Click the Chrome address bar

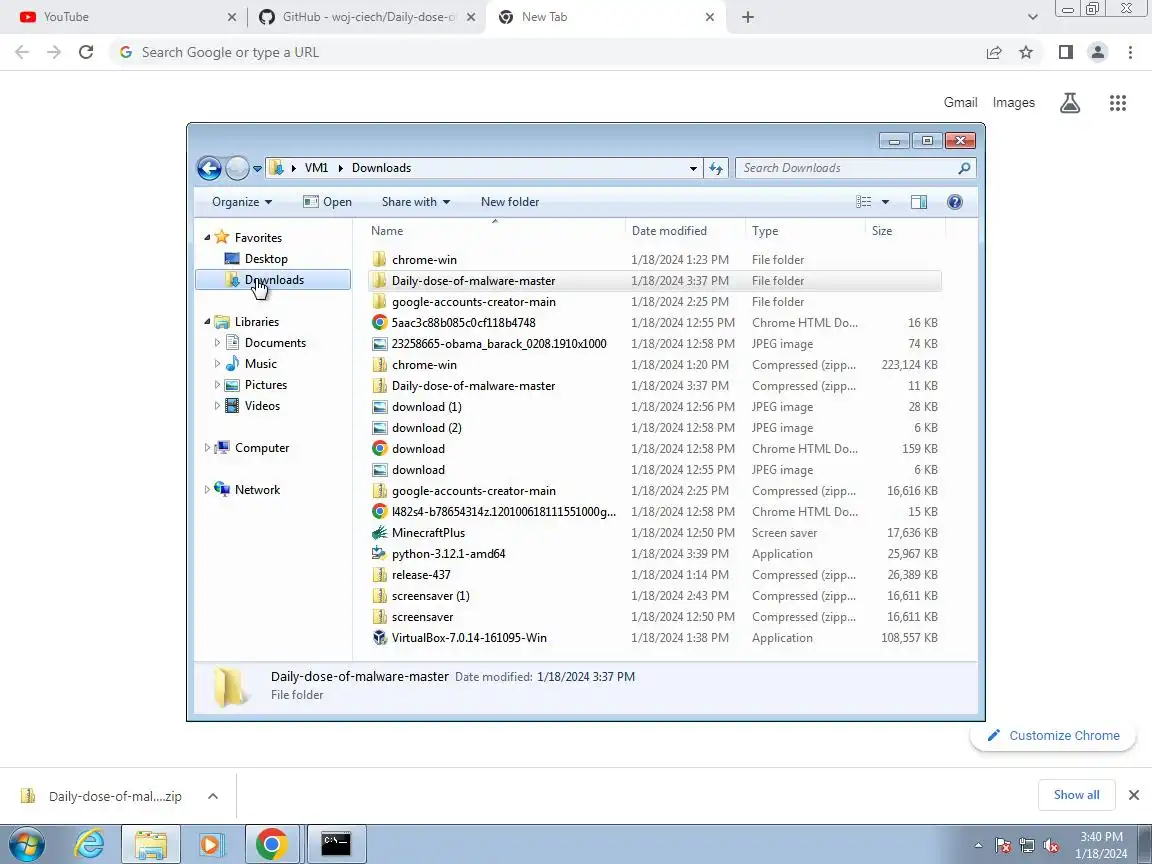544,52
